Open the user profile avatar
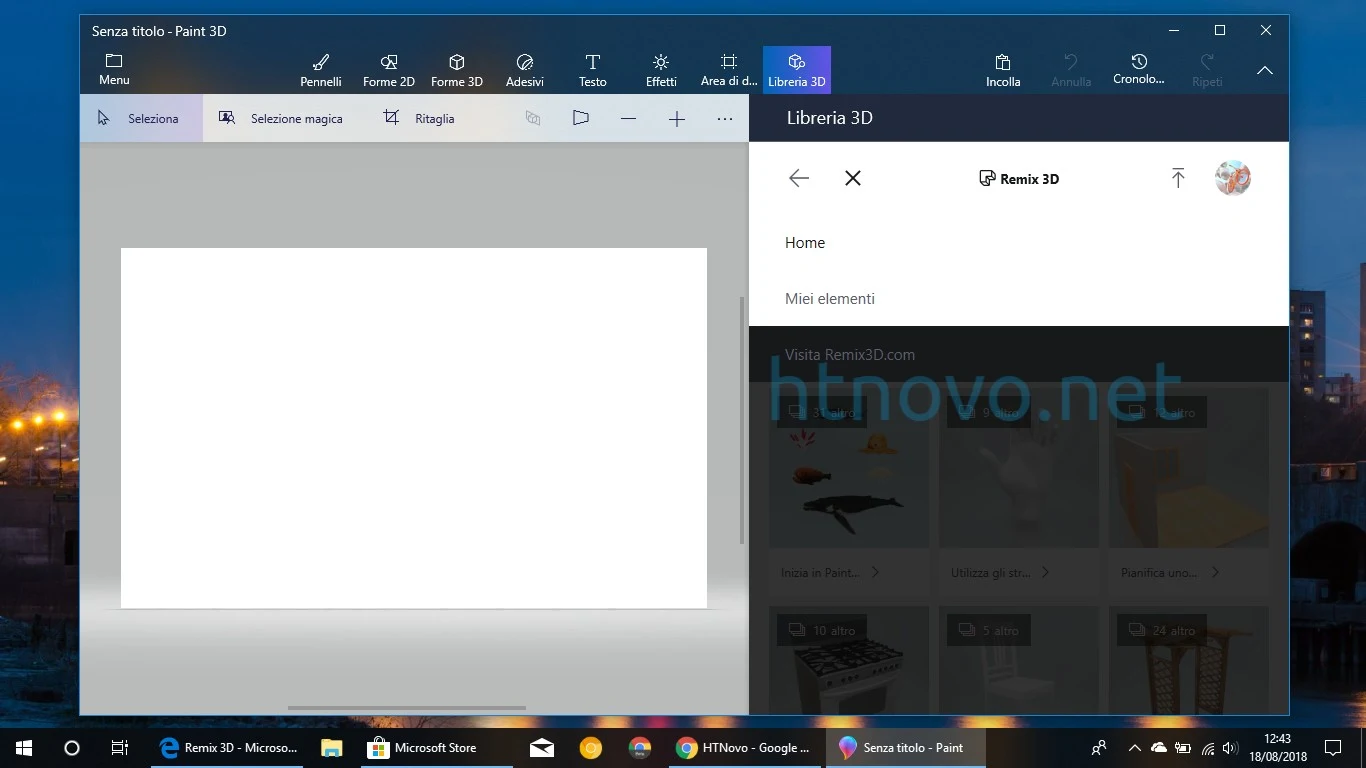Image resolution: width=1366 pixels, height=768 pixels. click(x=1233, y=178)
